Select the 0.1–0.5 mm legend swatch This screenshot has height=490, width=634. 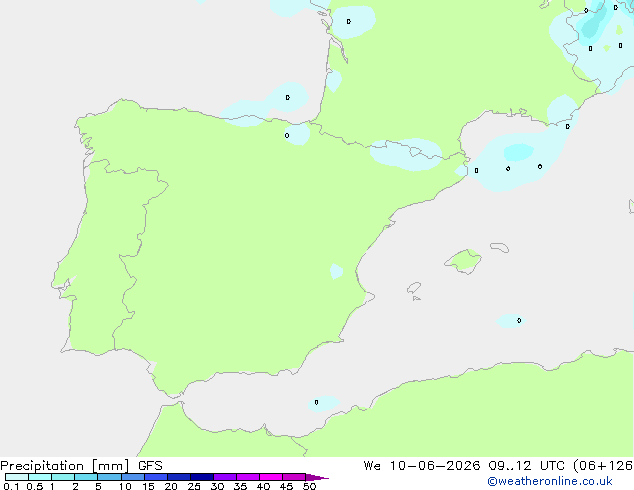point(17,477)
